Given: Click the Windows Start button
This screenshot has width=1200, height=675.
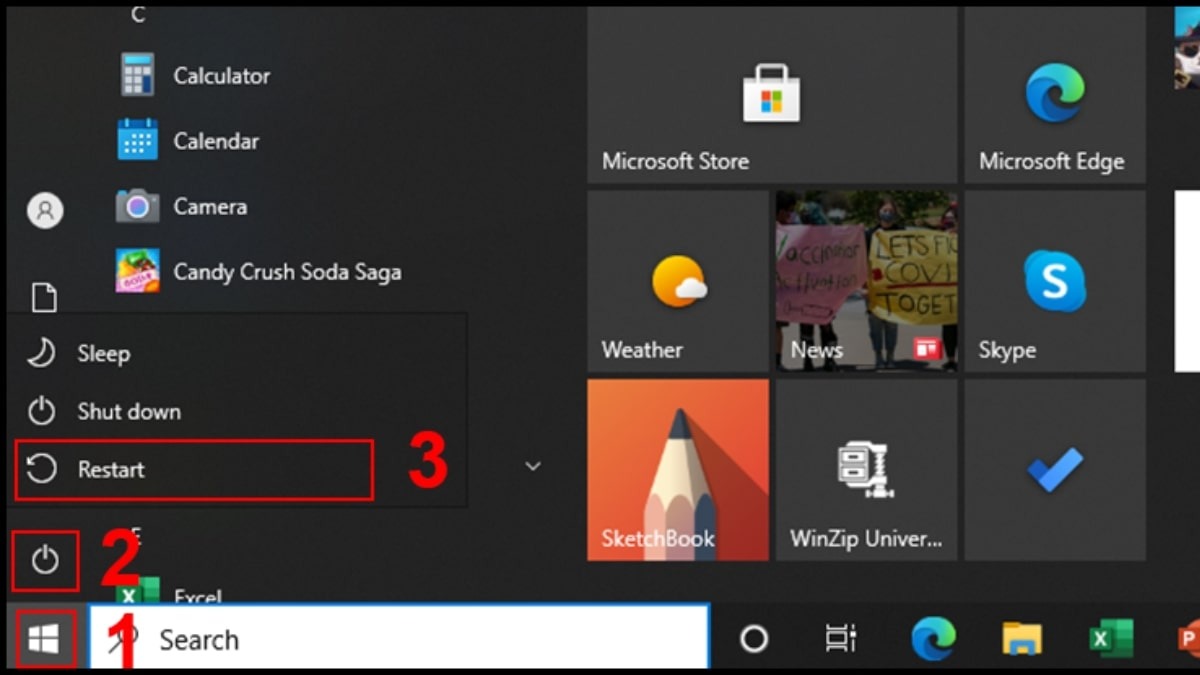Looking at the screenshot, I should pyautogui.click(x=44, y=638).
